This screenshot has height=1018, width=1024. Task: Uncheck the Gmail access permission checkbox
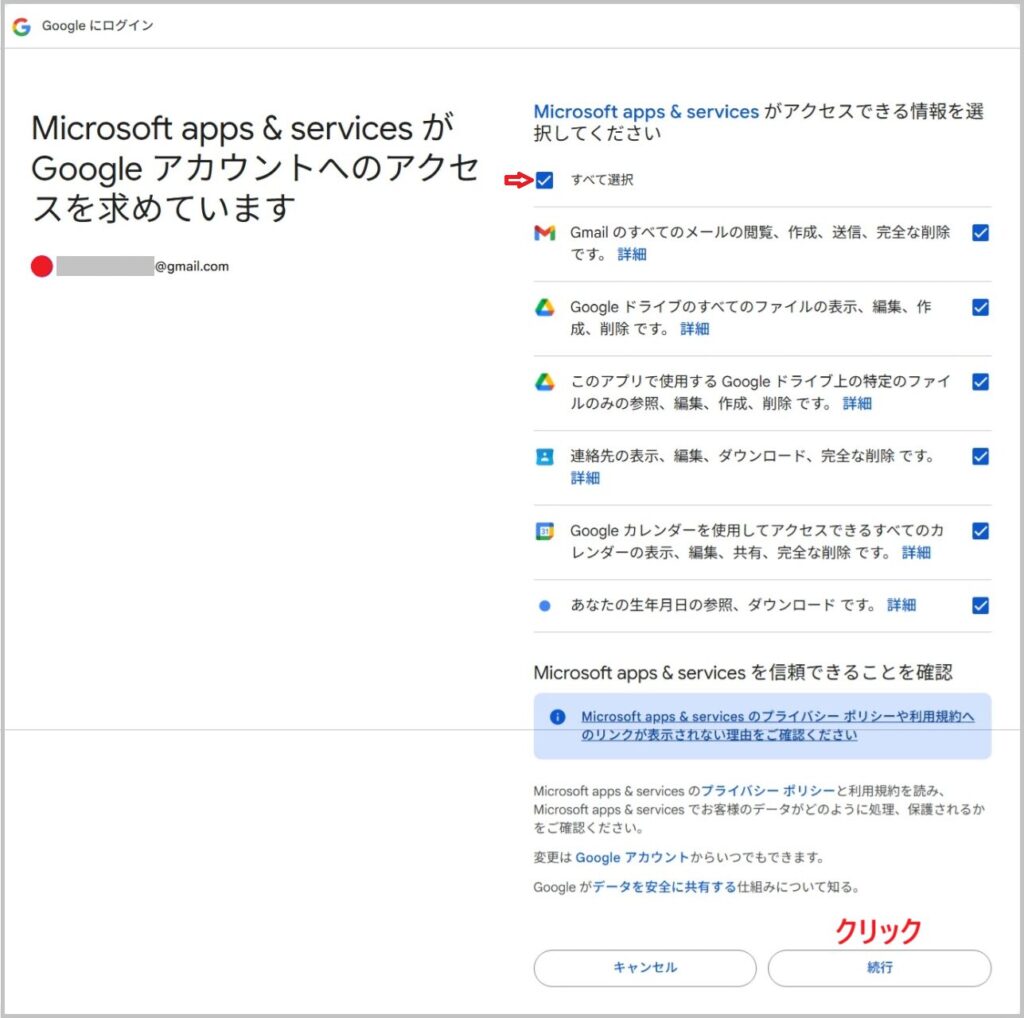[980, 233]
